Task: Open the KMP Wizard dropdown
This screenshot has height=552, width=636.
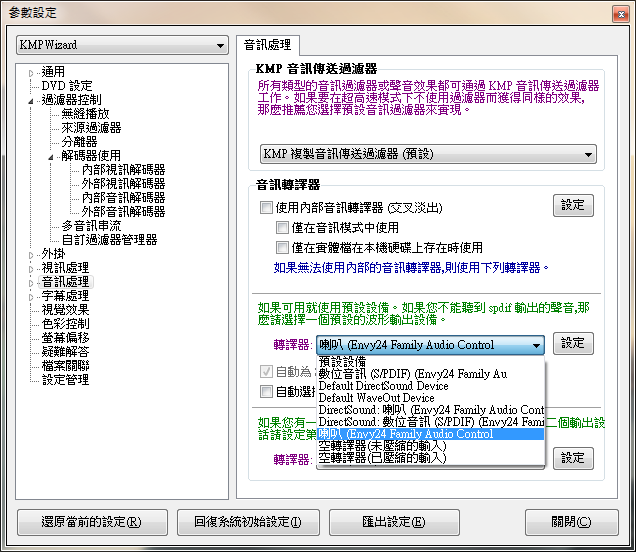Action: pos(122,45)
